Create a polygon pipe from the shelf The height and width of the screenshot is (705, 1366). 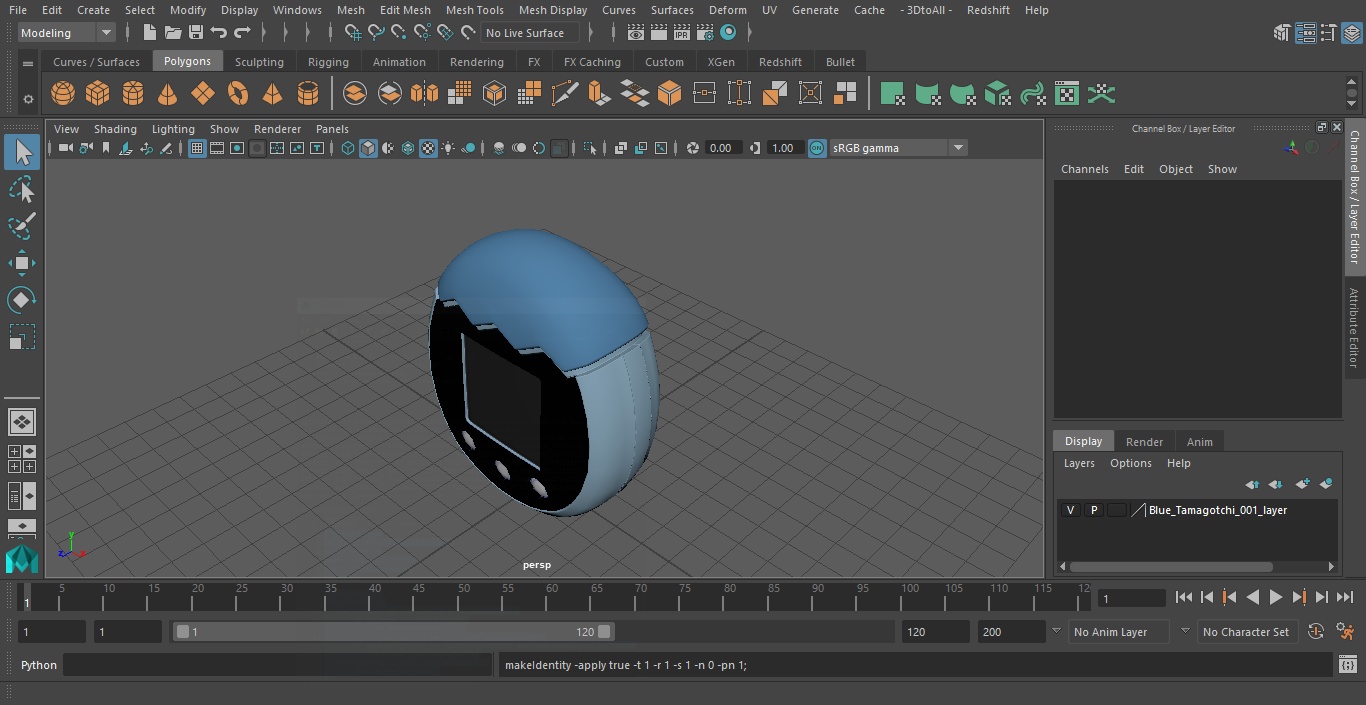point(307,94)
